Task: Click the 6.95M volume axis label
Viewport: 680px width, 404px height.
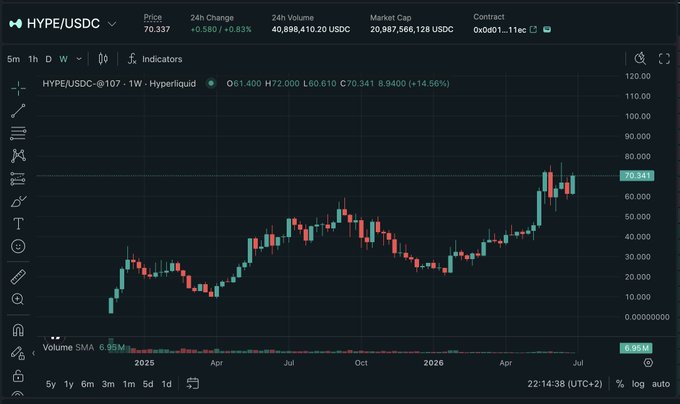Action: (x=636, y=348)
